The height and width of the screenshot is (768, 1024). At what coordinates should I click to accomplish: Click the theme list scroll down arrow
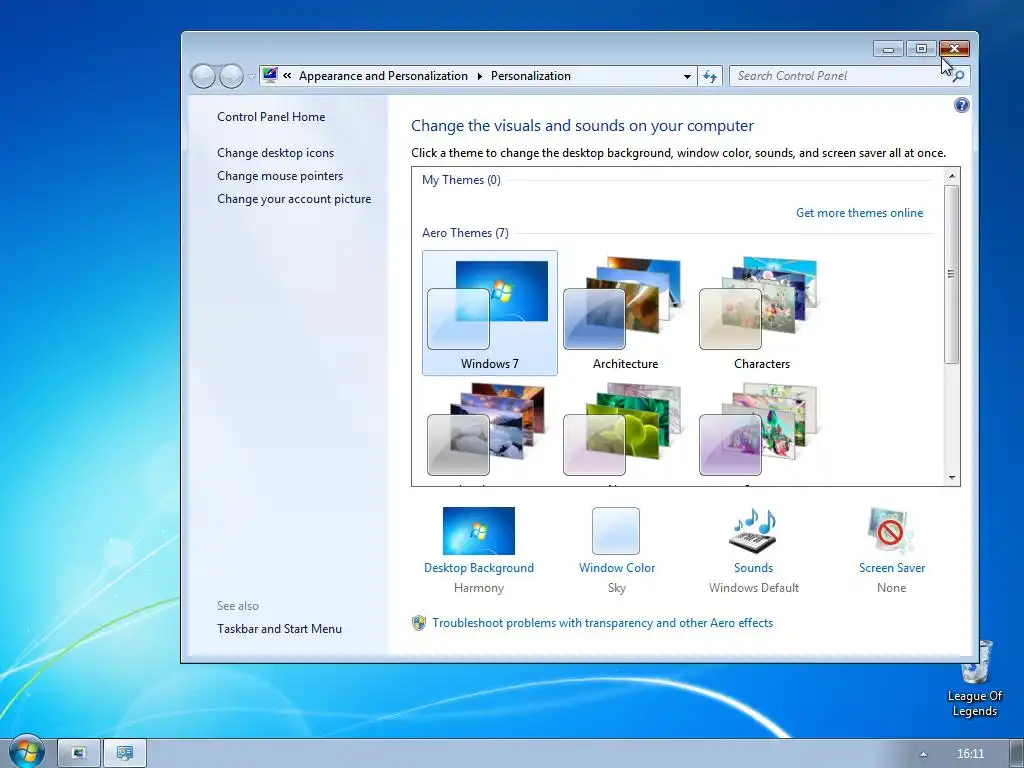(952, 477)
